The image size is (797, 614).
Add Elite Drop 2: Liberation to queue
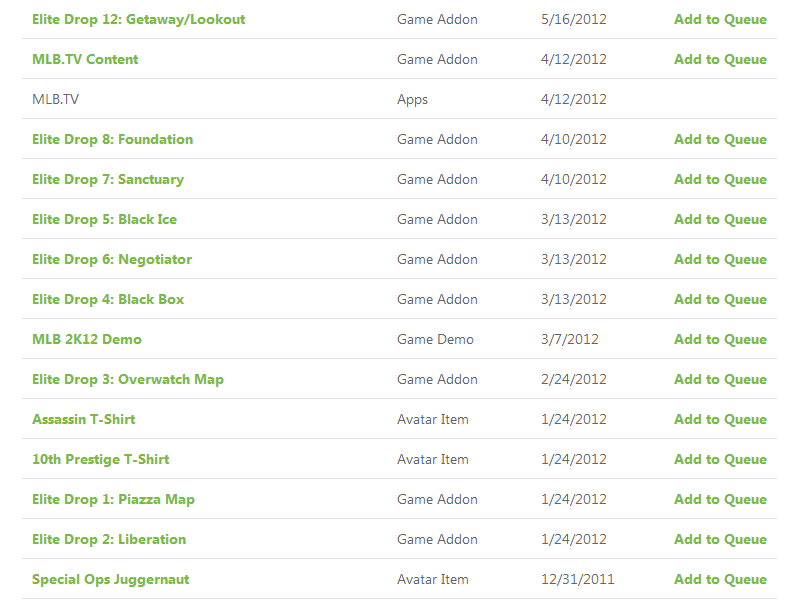[x=720, y=539]
